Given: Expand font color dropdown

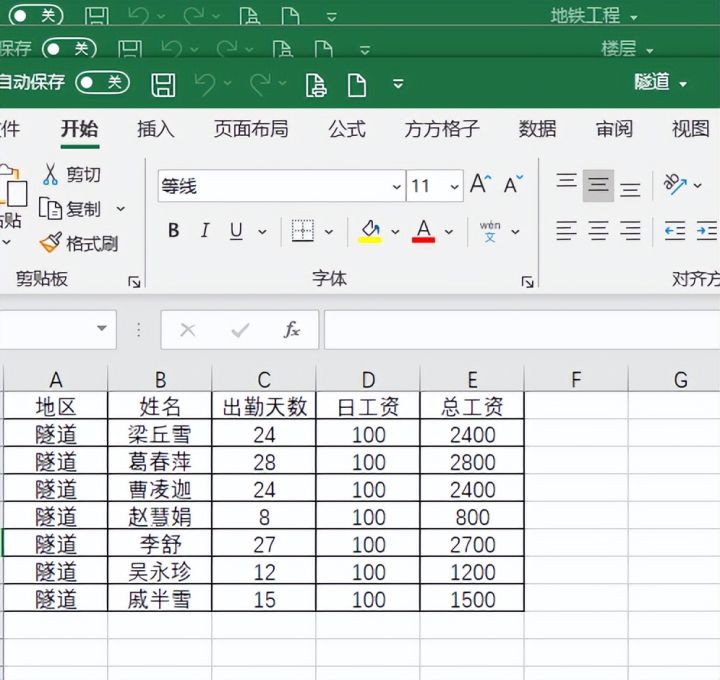Looking at the screenshot, I should point(449,232).
